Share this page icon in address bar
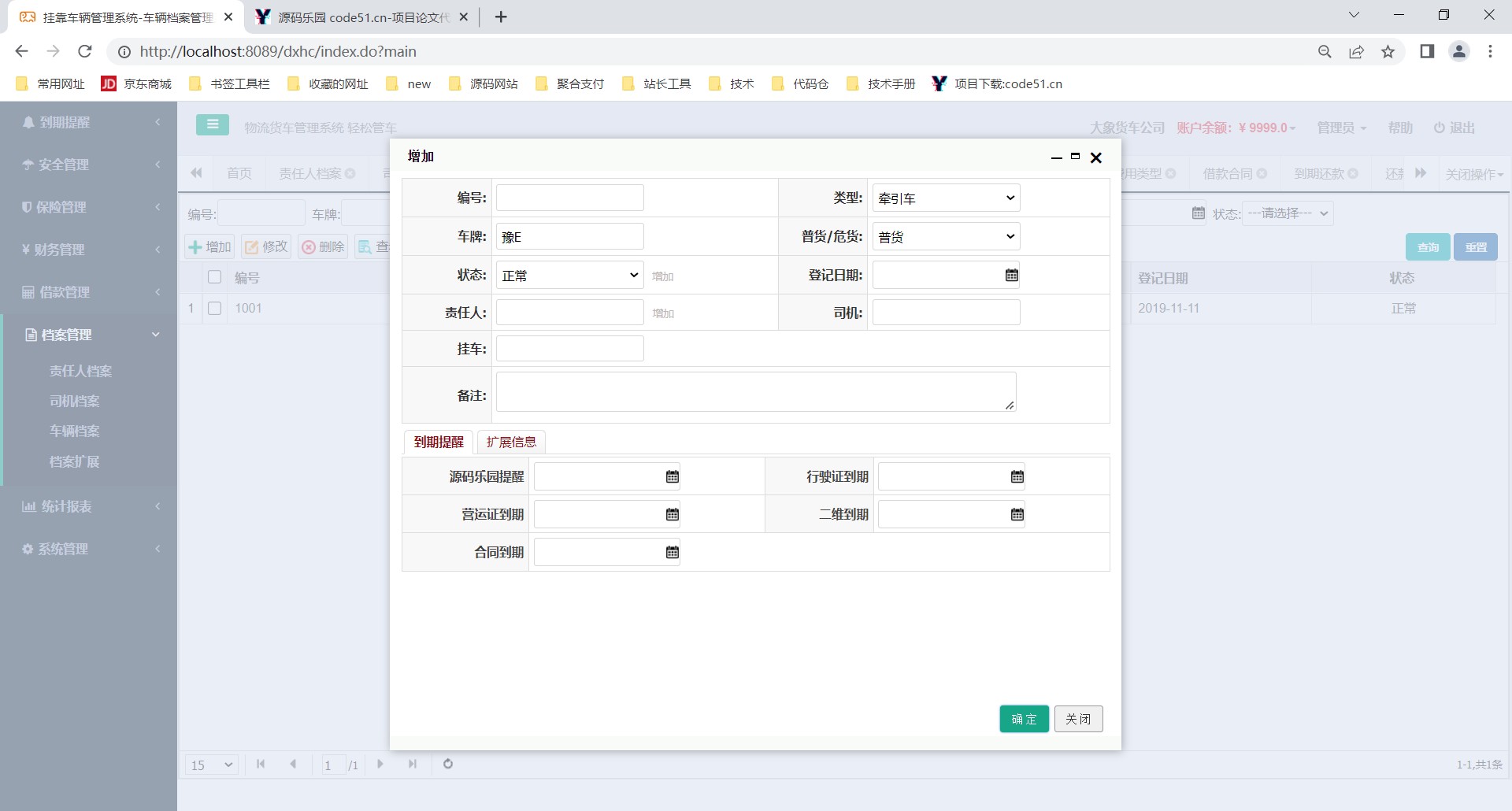 (x=1356, y=51)
